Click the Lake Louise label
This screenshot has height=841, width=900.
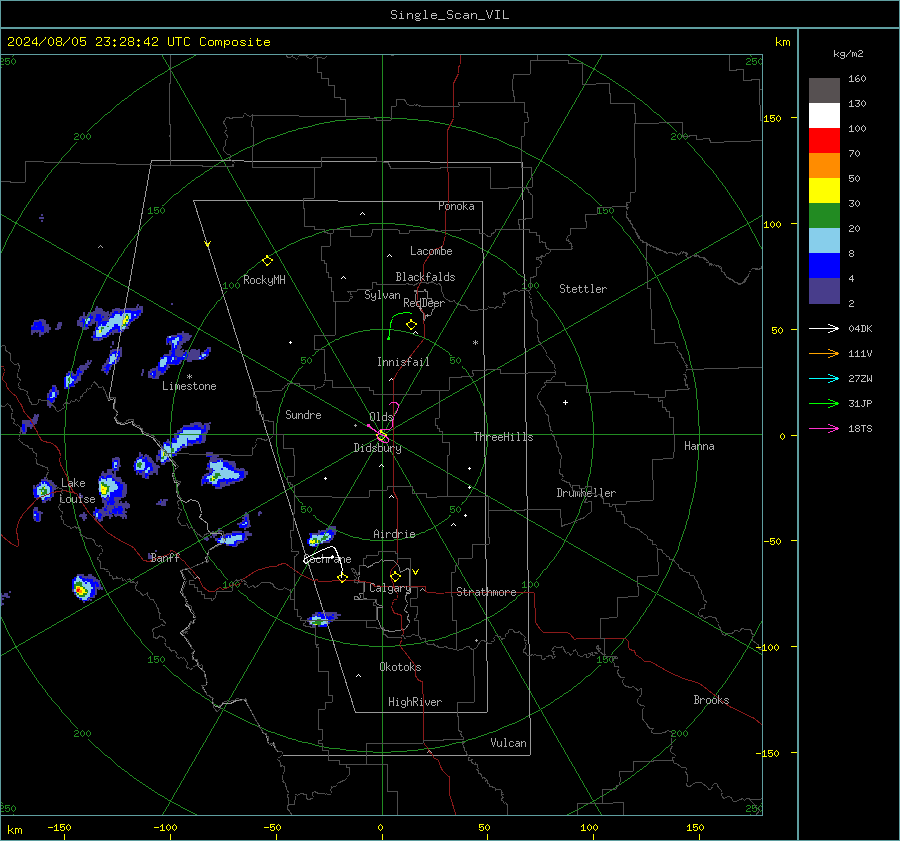(x=77, y=491)
